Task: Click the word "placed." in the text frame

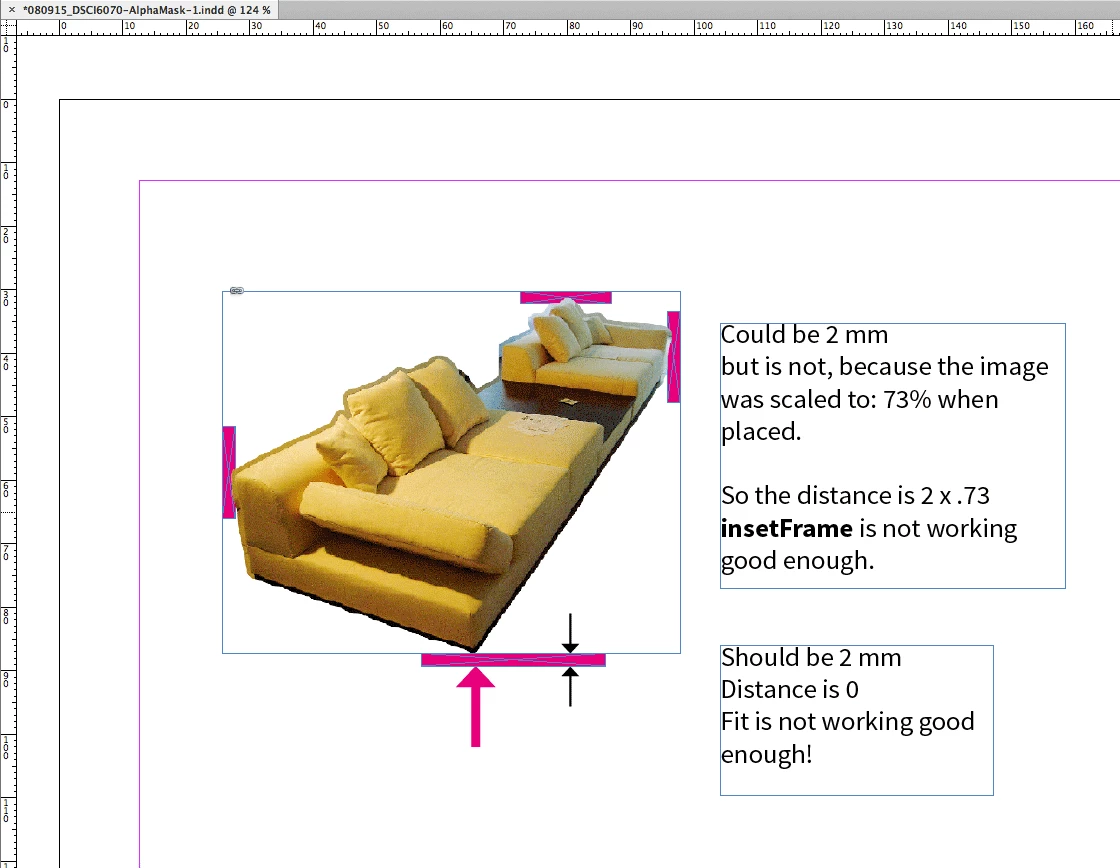Action: 761,431
